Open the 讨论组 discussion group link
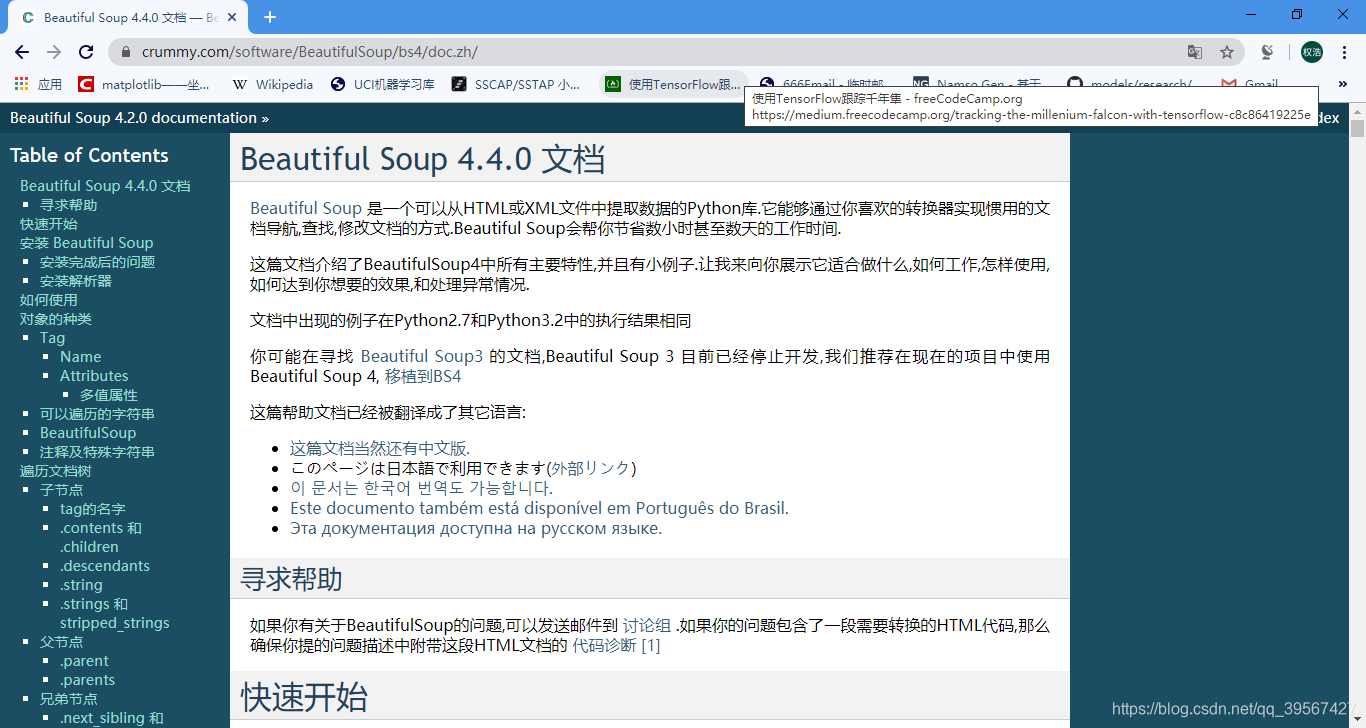Image resolution: width=1366 pixels, height=728 pixels. pyautogui.click(x=647, y=626)
